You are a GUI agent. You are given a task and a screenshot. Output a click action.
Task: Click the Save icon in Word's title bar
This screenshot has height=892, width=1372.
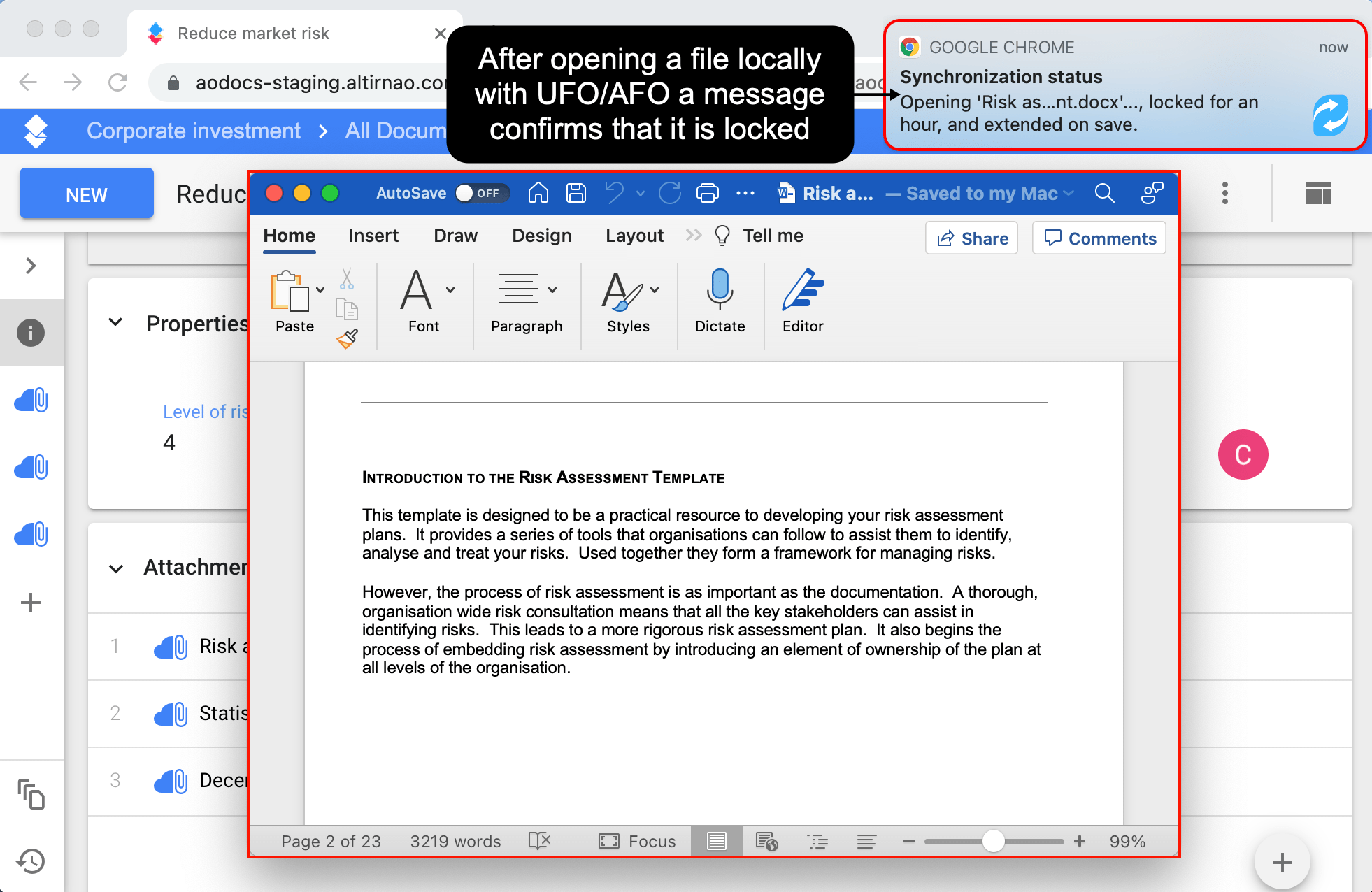pyautogui.click(x=576, y=193)
